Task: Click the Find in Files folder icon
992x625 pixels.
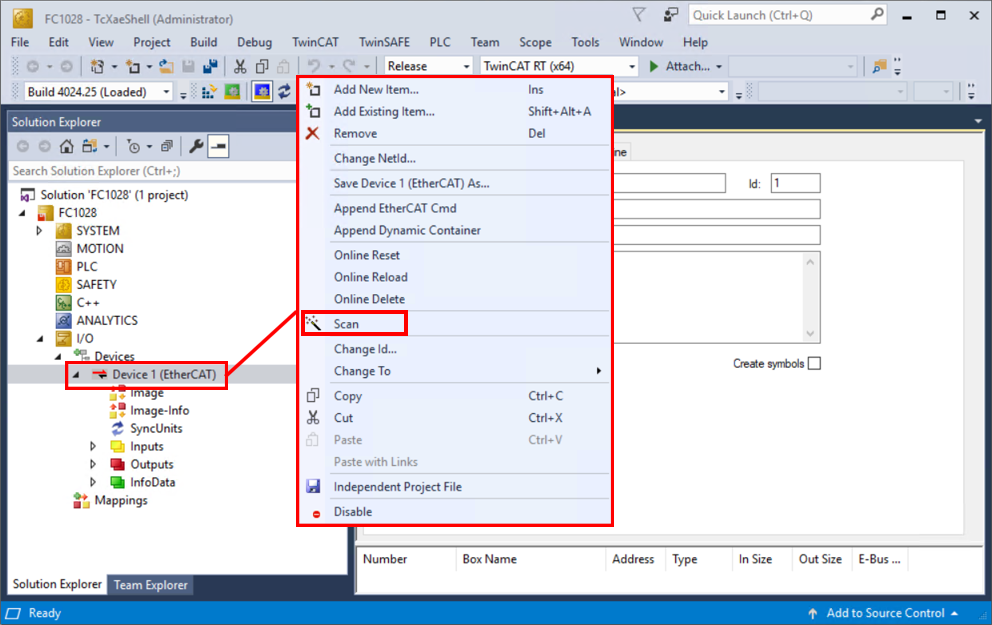Action: click(879, 66)
